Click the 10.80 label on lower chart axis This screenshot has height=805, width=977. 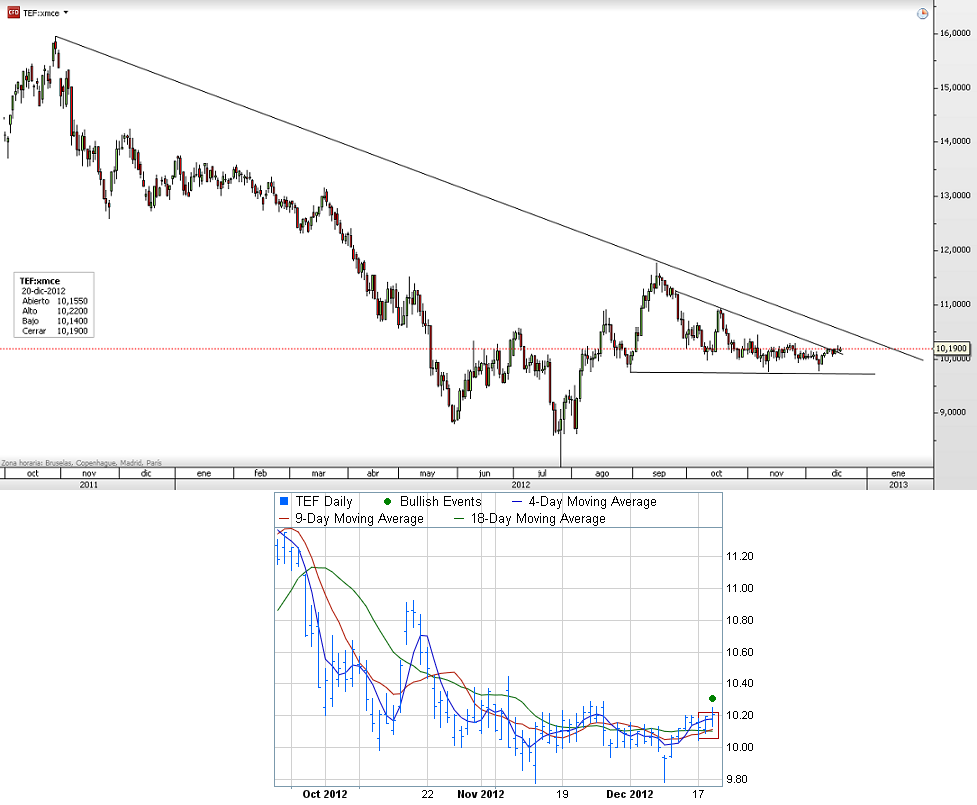740,621
